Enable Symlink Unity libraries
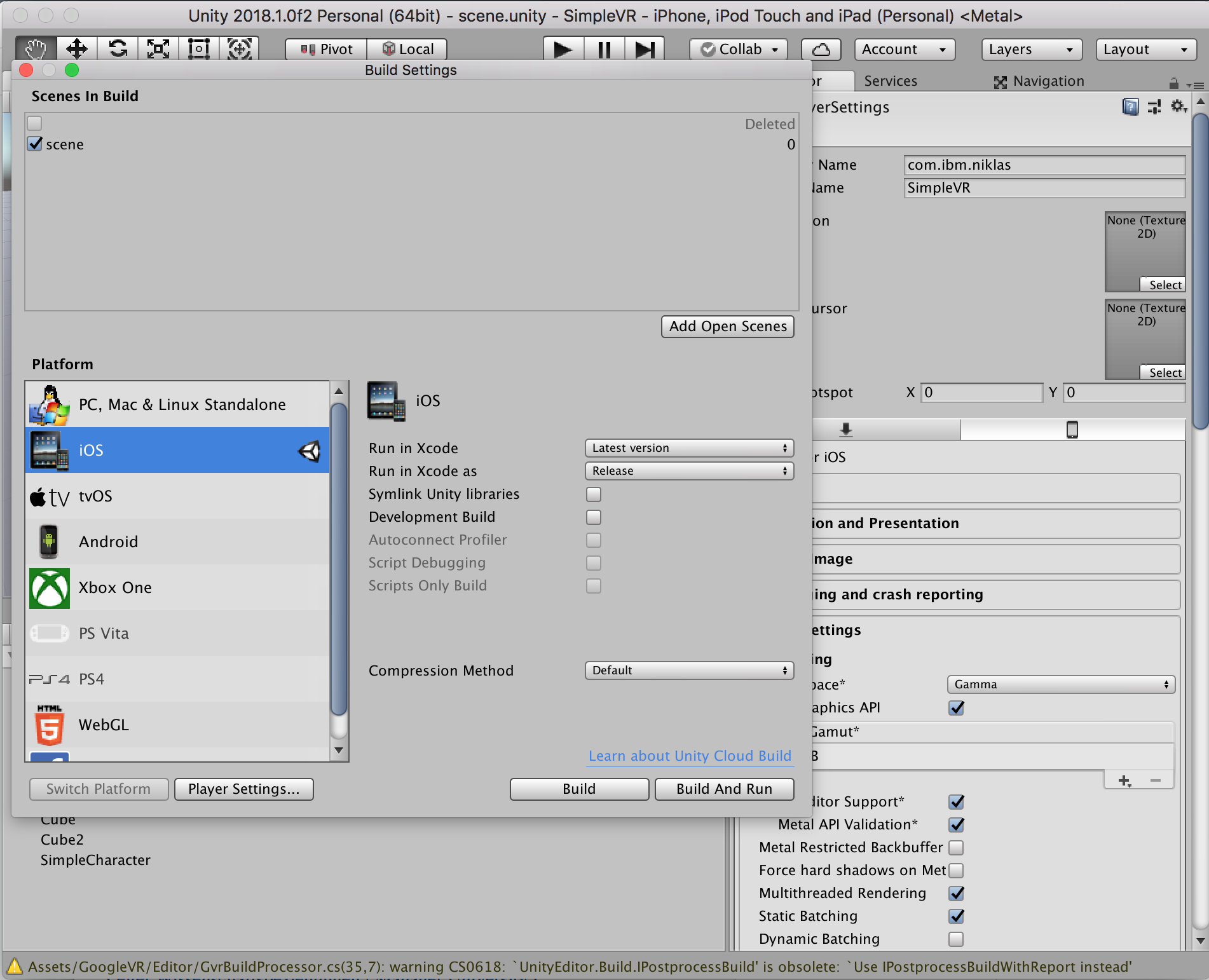 tap(594, 494)
